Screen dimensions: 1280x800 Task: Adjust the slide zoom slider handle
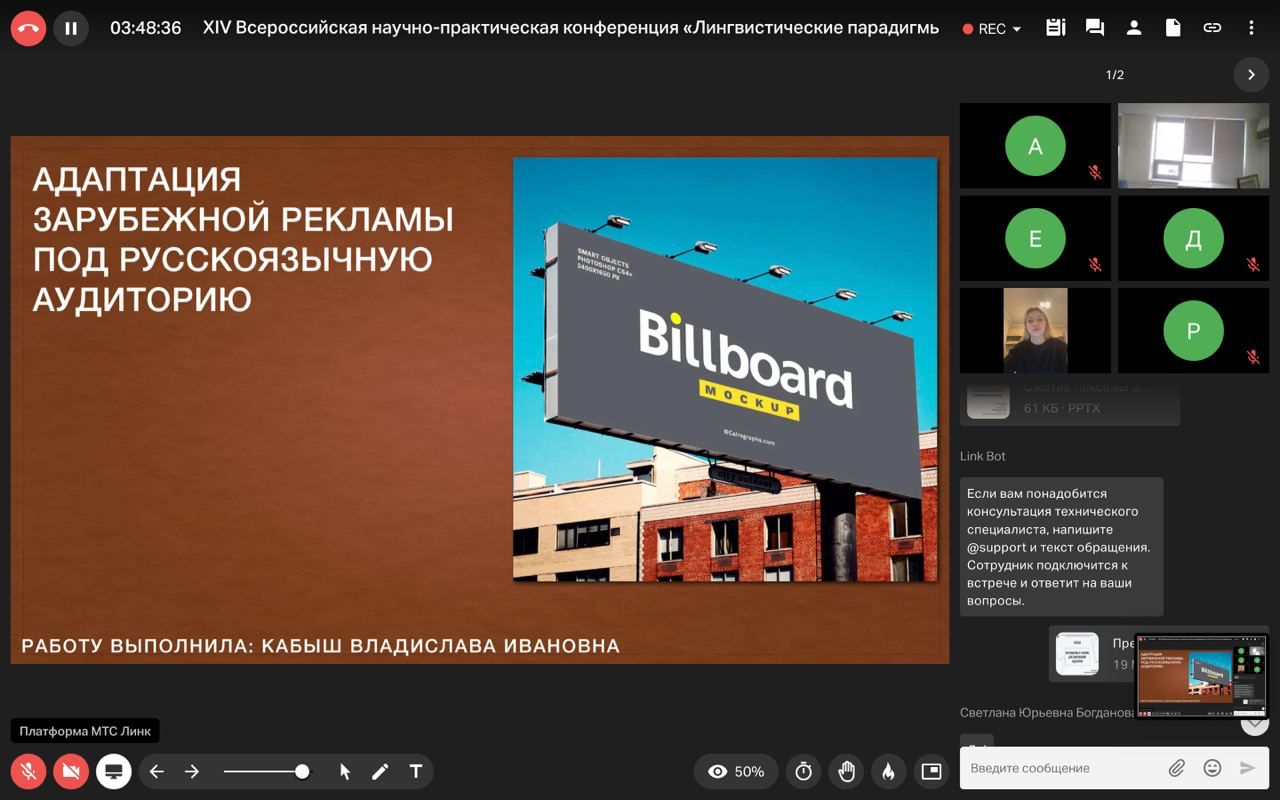(x=302, y=771)
